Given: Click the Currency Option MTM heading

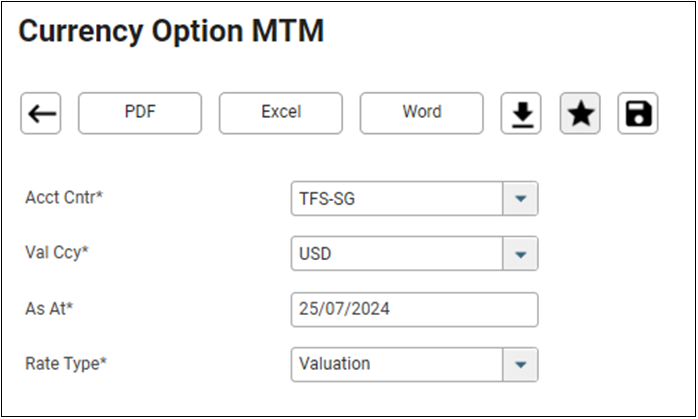Looking at the screenshot, I should click(x=171, y=31).
